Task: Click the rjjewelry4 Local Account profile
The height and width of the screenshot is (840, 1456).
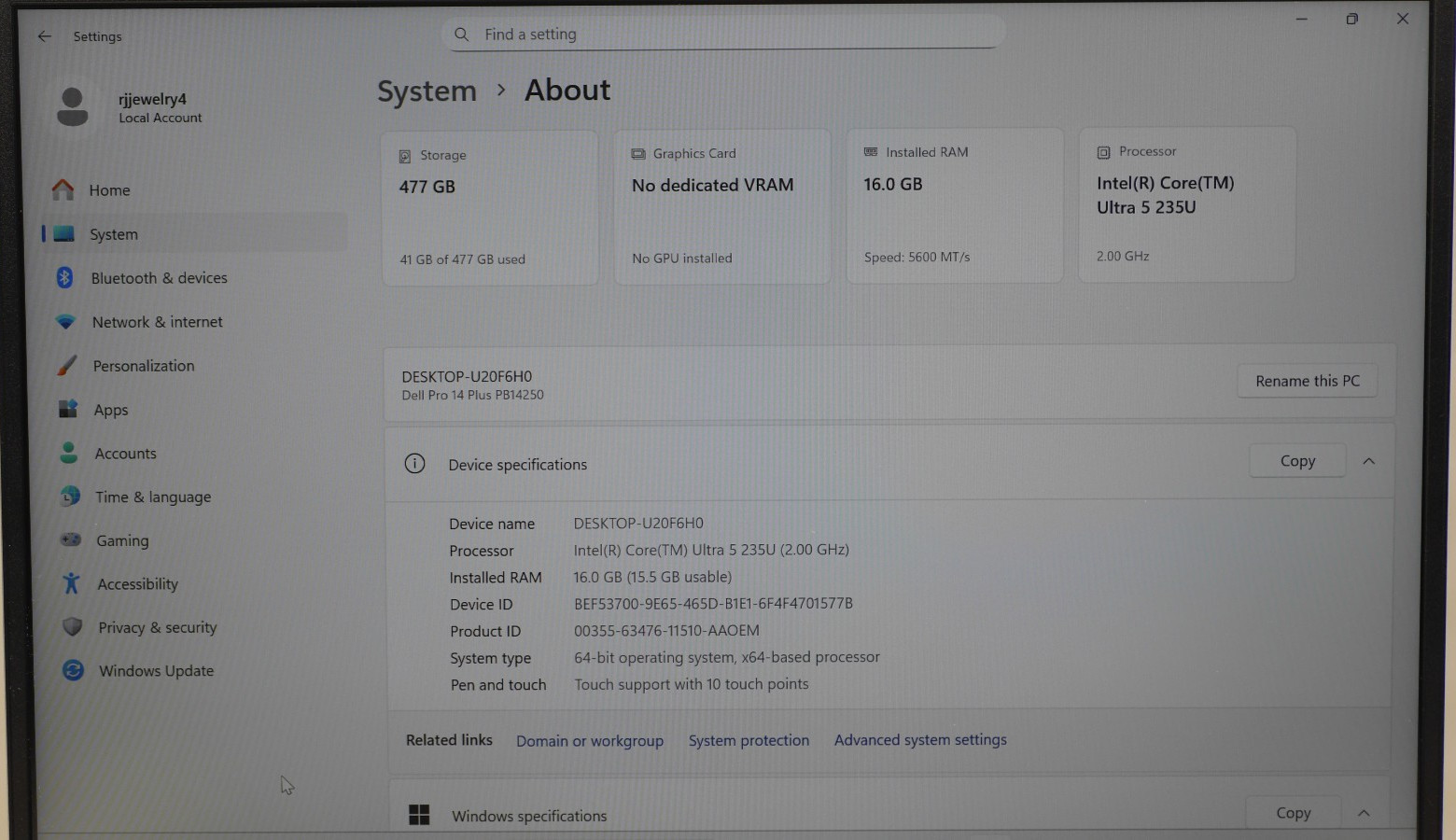Action: (x=131, y=107)
